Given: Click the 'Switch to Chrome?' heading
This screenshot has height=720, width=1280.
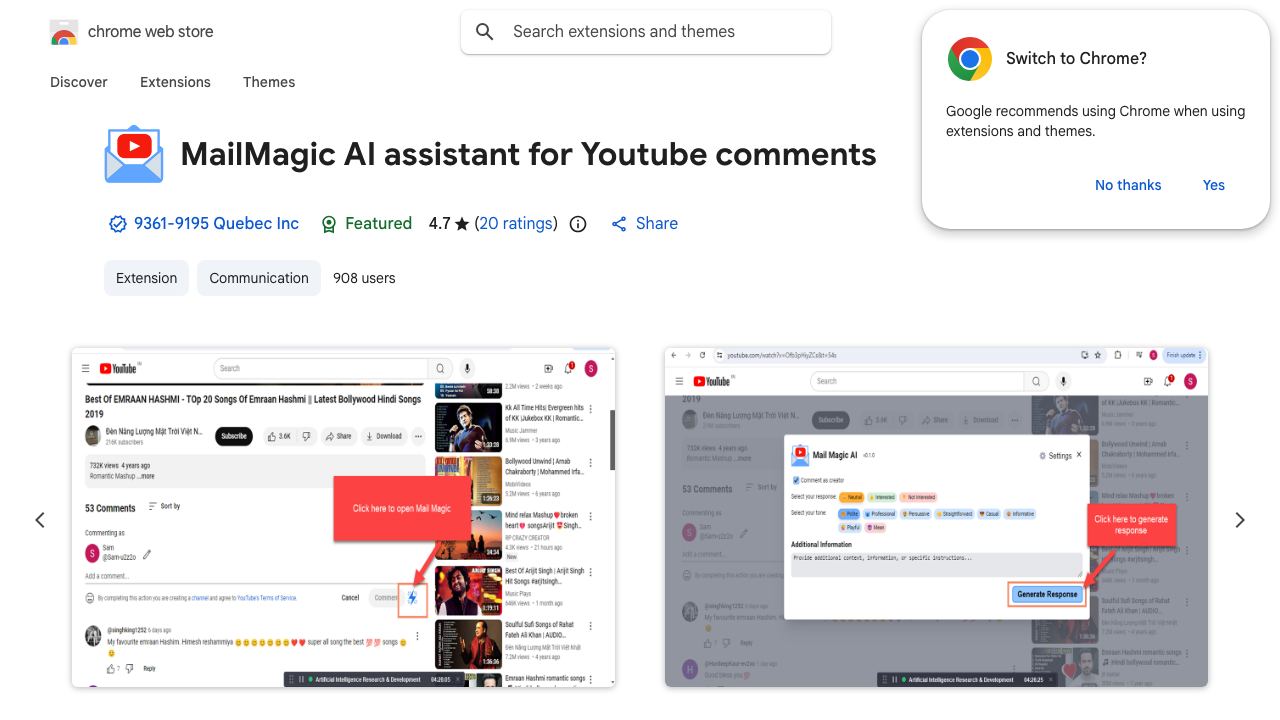Looking at the screenshot, I should pyautogui.click(x=1076, y=58).
